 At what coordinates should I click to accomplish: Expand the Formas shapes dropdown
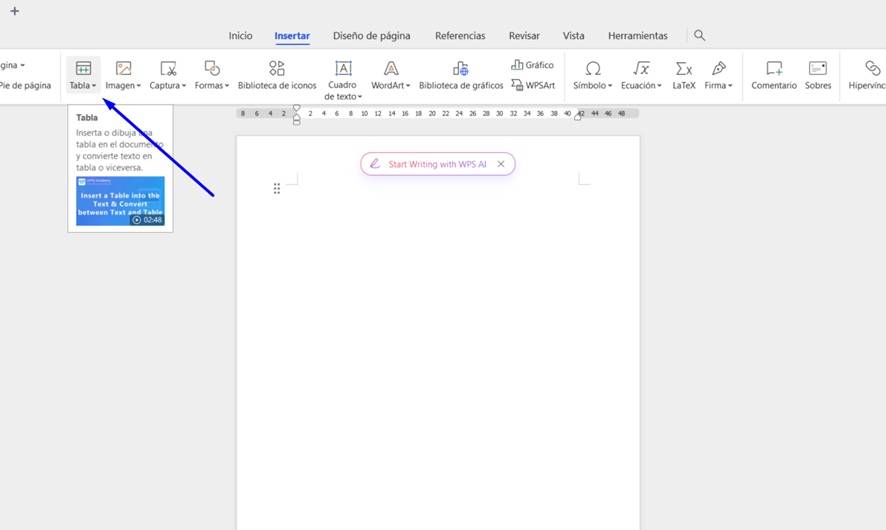coord(227,86)
